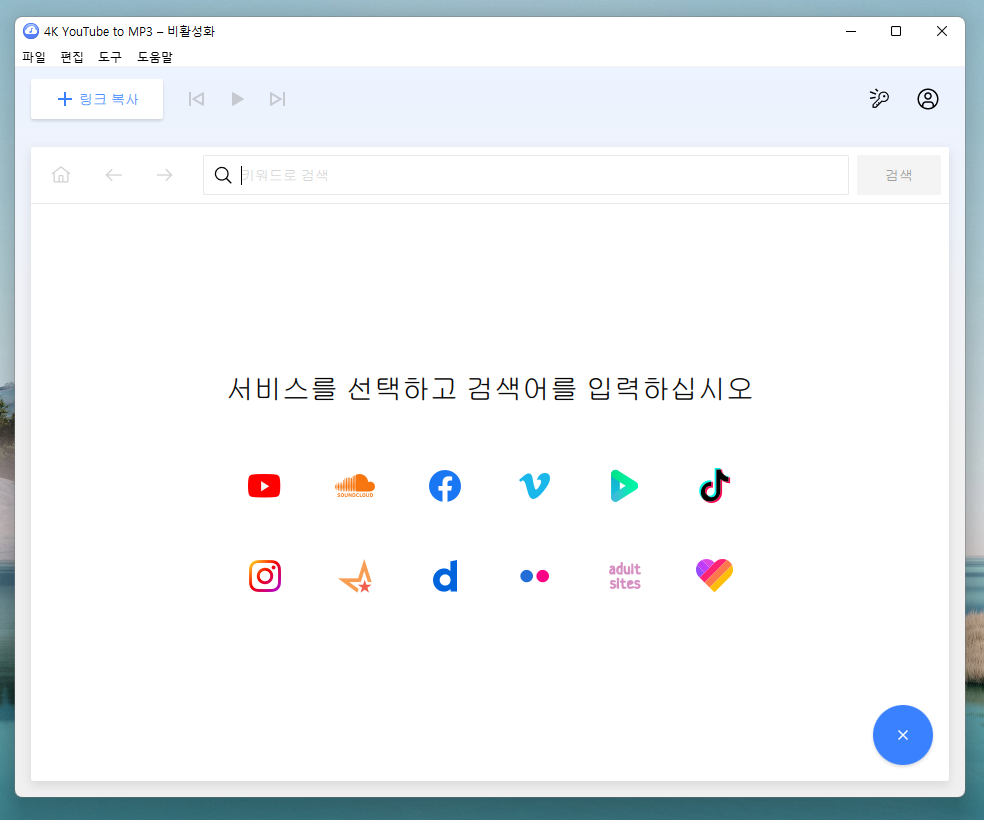Choose the TikTok service icon
The width and height of the screenshot is (984, 820).
[x=714, y=486]
